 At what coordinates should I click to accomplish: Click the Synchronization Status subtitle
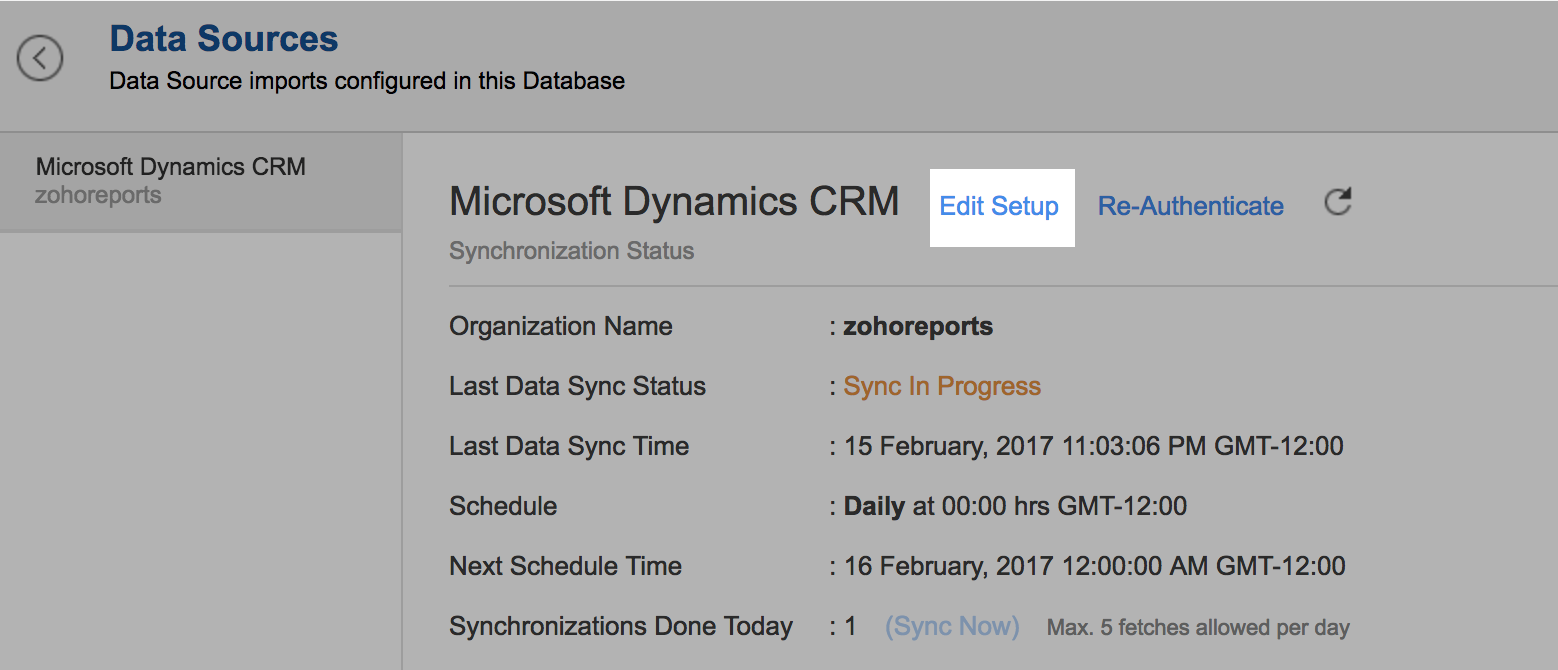point(571,251)
